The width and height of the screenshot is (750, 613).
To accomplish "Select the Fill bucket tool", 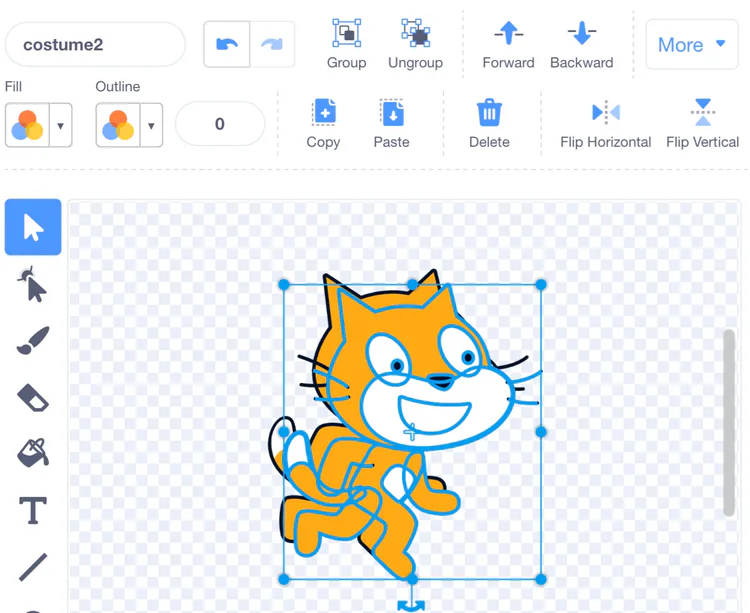I will [33, 453].
